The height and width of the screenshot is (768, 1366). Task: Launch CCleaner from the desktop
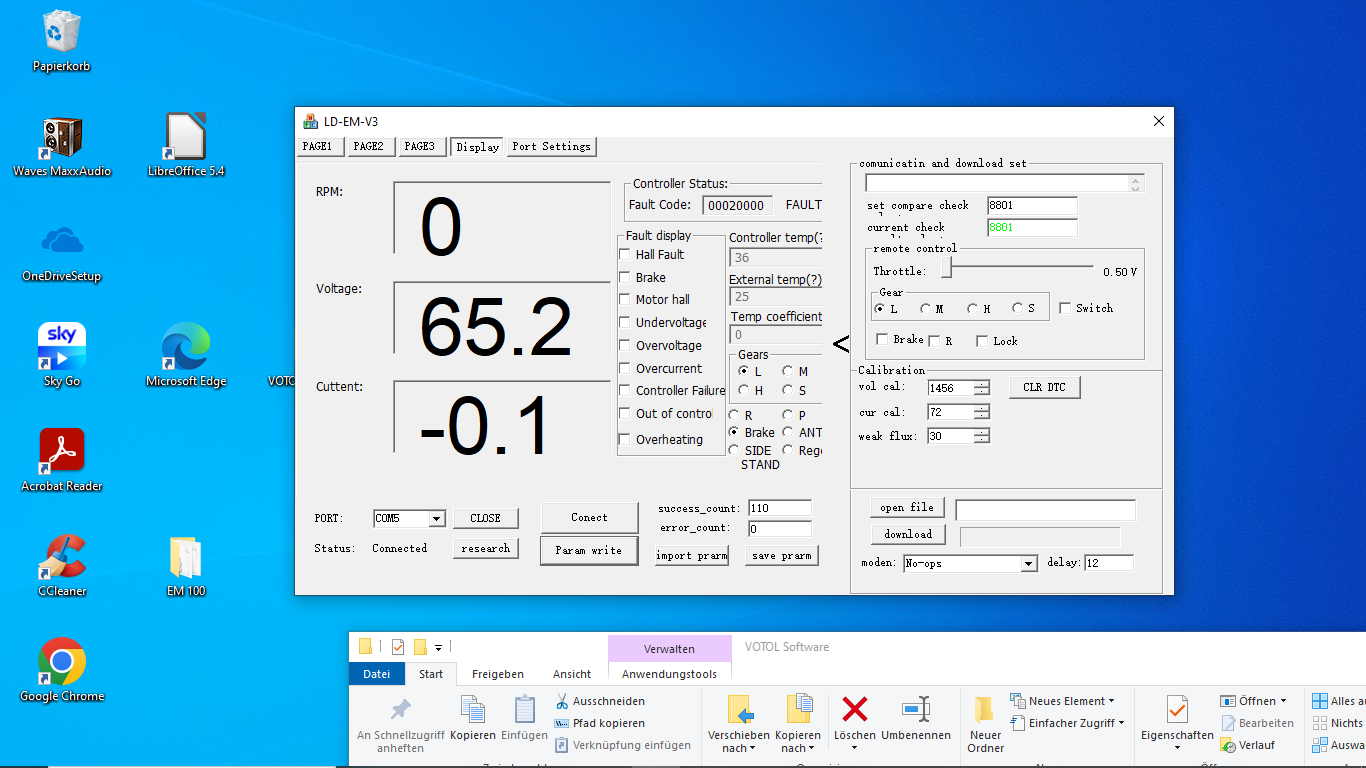click(x=62, y=557)
